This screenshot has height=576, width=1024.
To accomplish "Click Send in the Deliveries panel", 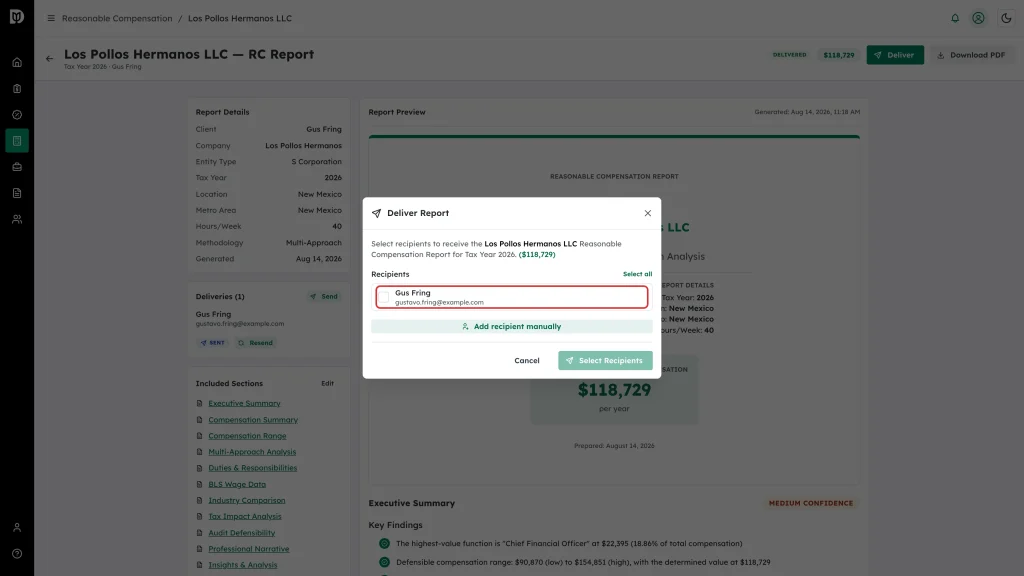I will click(x=324, y=296).
